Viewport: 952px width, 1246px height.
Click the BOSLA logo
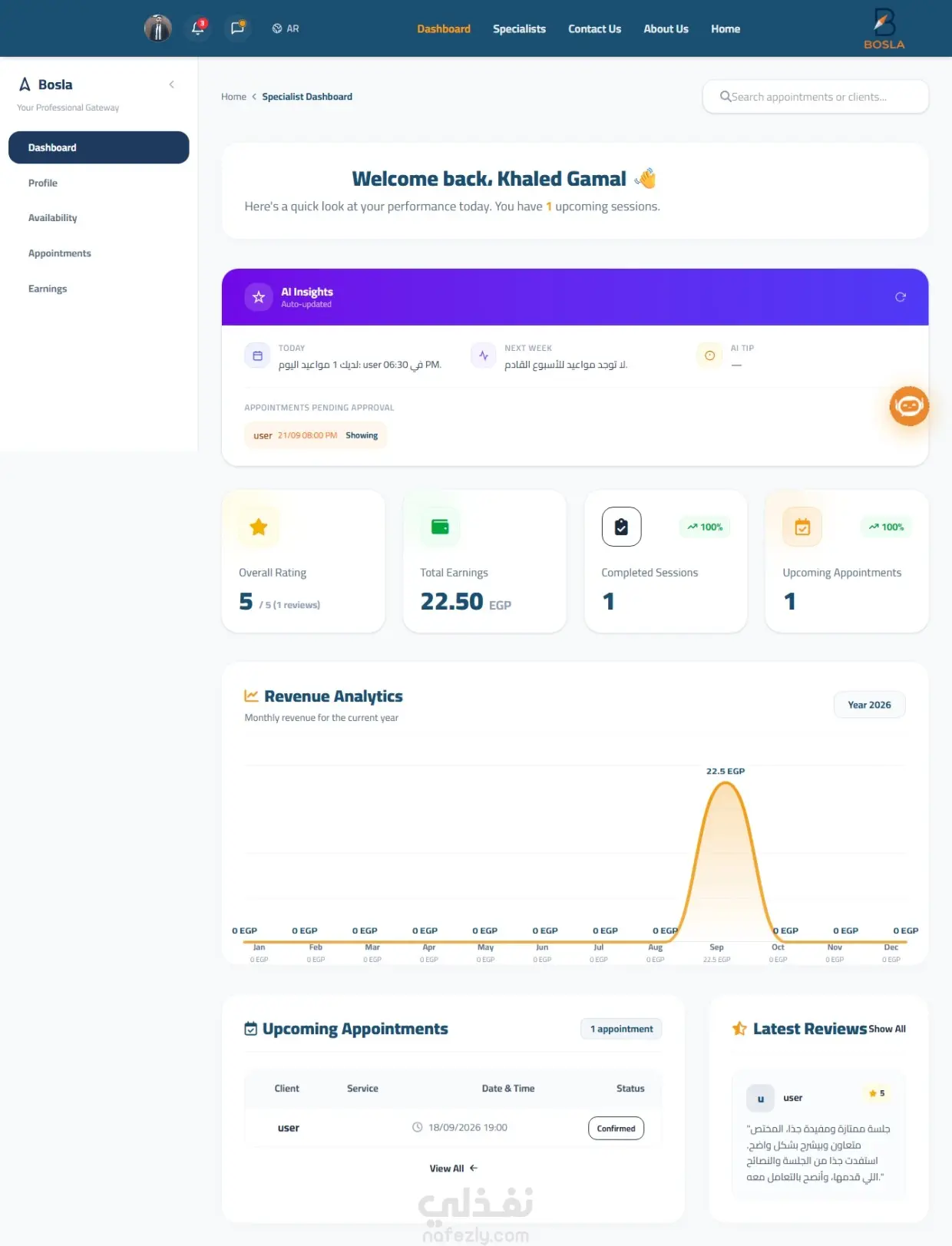coord(884,28)
